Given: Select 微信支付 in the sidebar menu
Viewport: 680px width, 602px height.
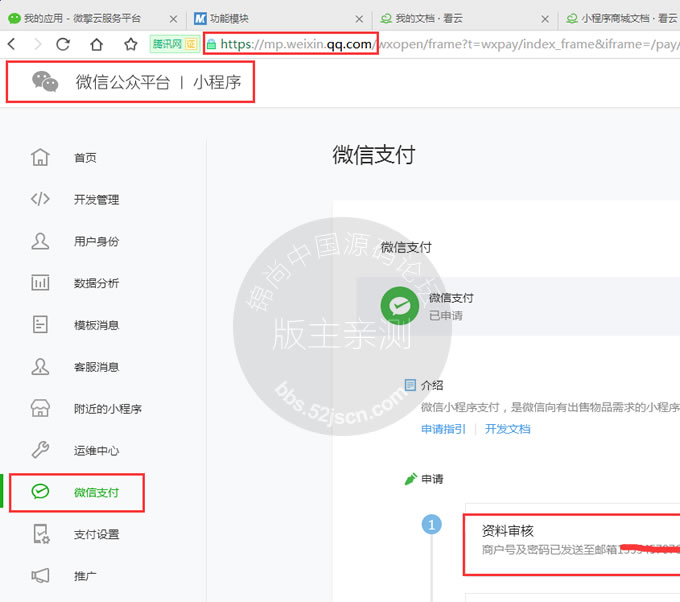Looking at the screenshot, I should 96,492.
